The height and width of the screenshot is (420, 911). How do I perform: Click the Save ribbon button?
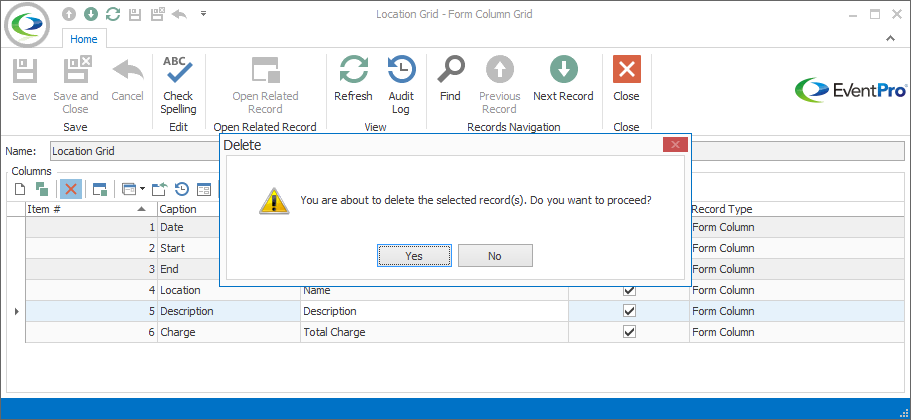[x=24, y=80]
